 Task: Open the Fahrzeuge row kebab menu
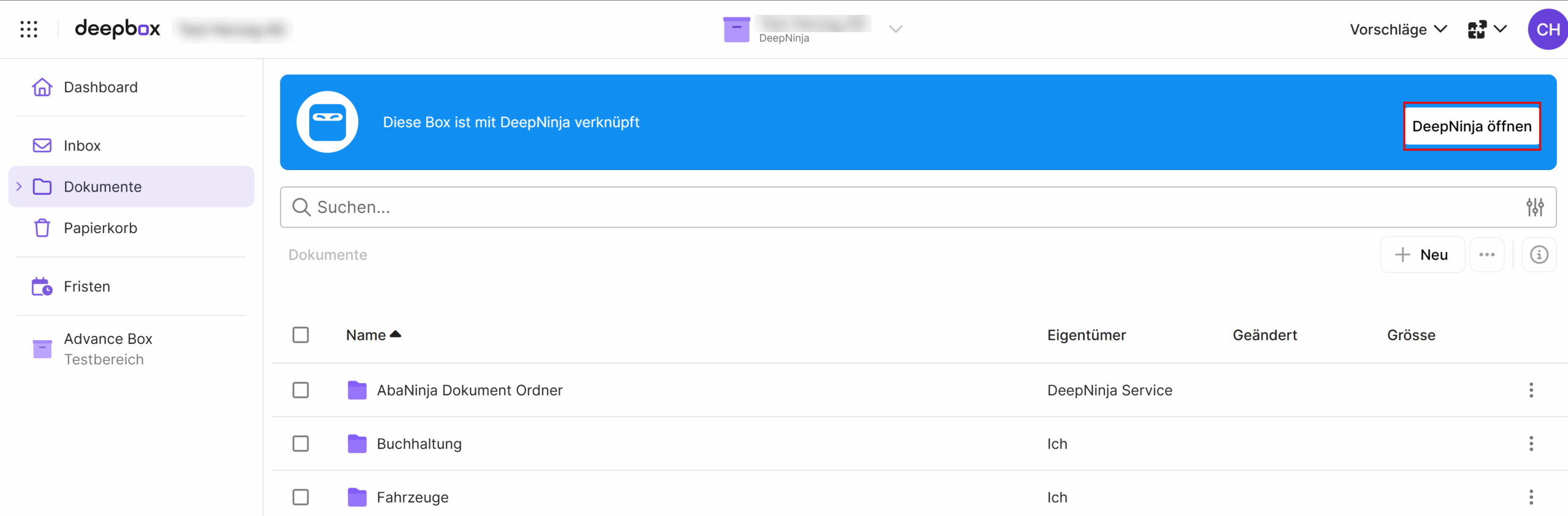(x=1531, y=497)
